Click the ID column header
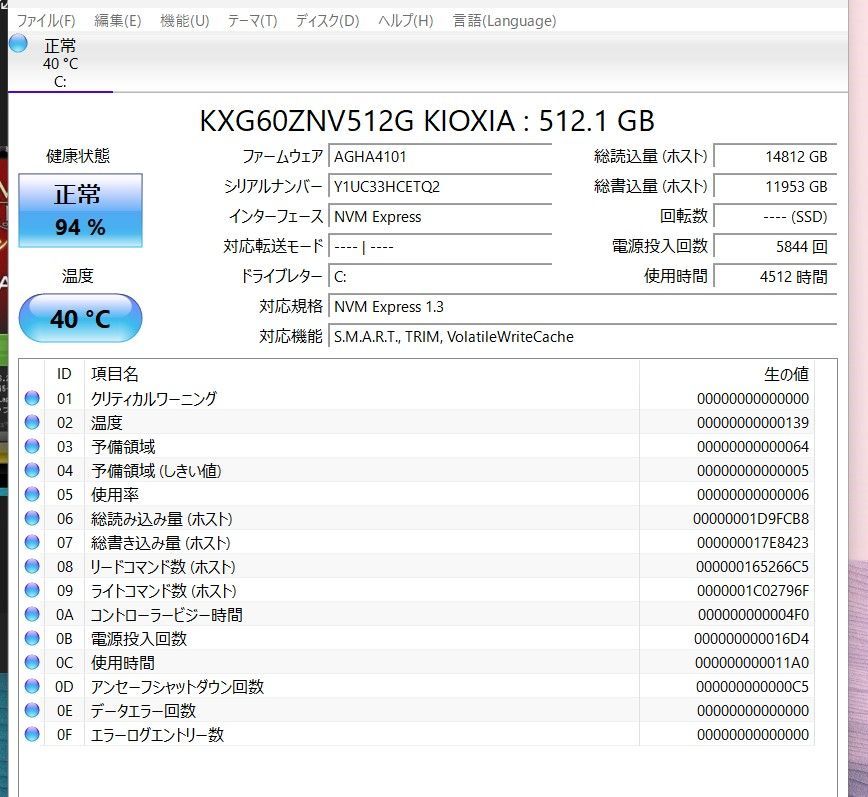This screenshot has width=868, height=797. 64,374
